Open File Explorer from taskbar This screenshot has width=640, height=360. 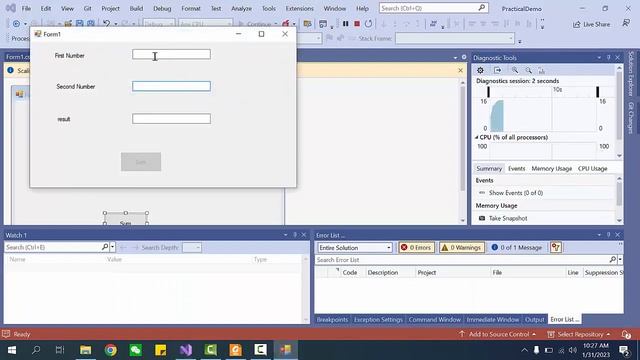point(86,350)
